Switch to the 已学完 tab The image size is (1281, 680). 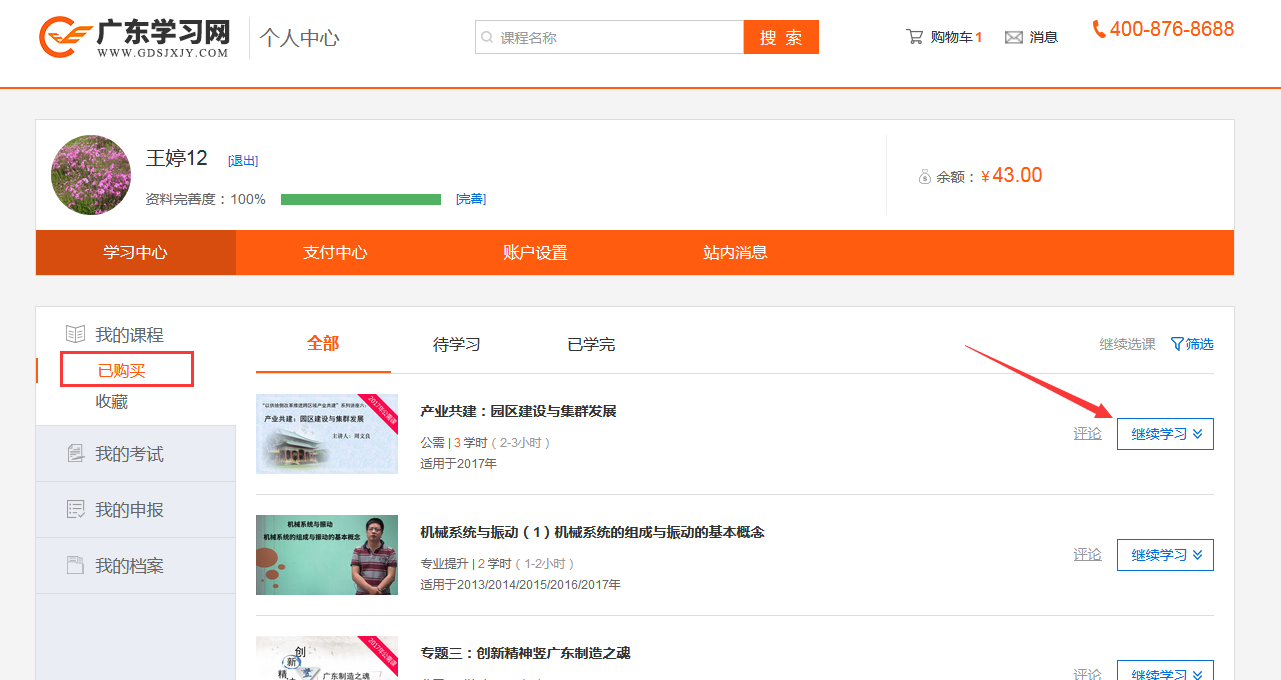591,344
